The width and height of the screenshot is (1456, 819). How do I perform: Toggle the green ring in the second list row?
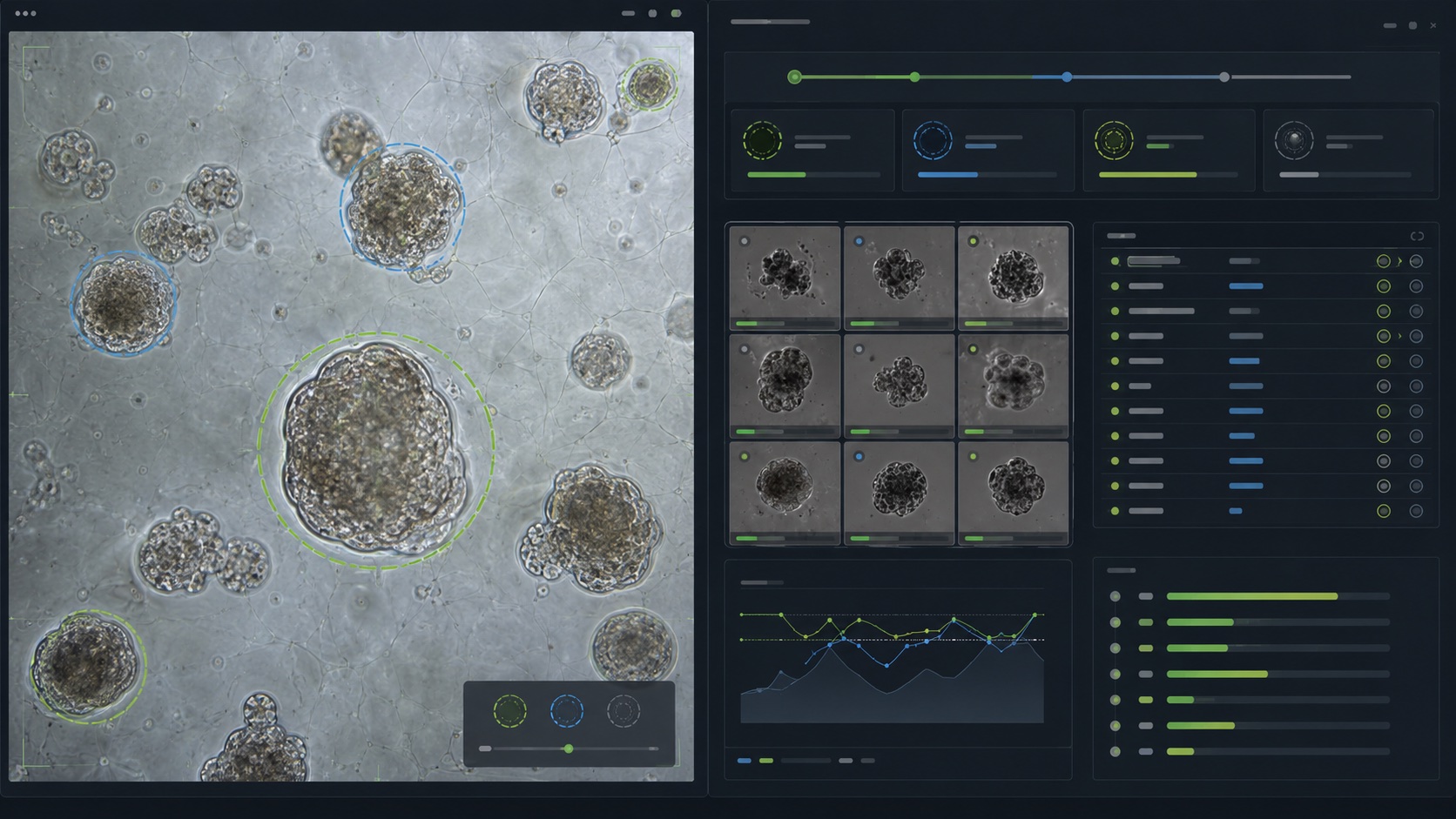(x=1383, y=286)
